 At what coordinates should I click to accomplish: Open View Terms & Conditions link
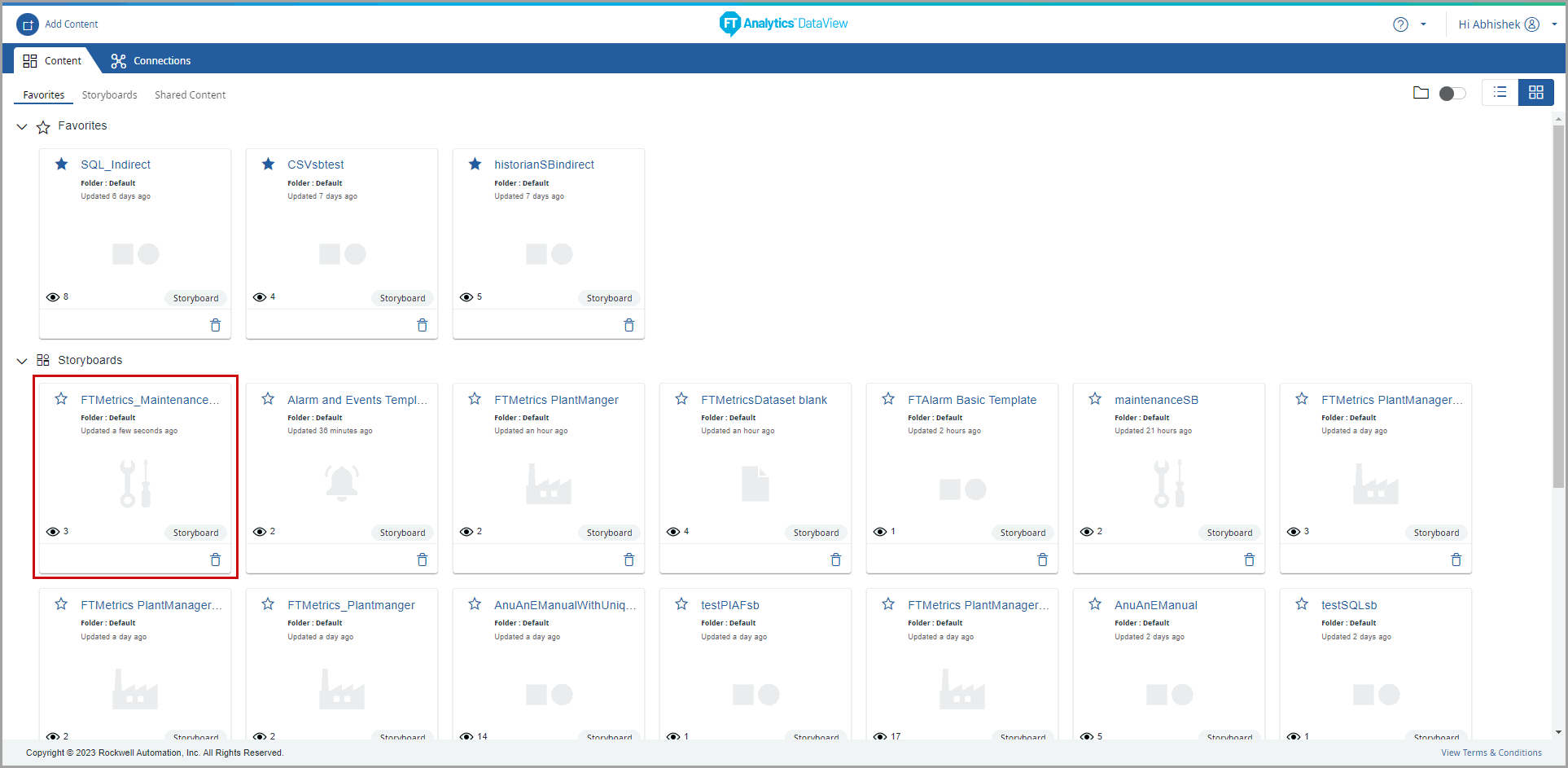1491,753
